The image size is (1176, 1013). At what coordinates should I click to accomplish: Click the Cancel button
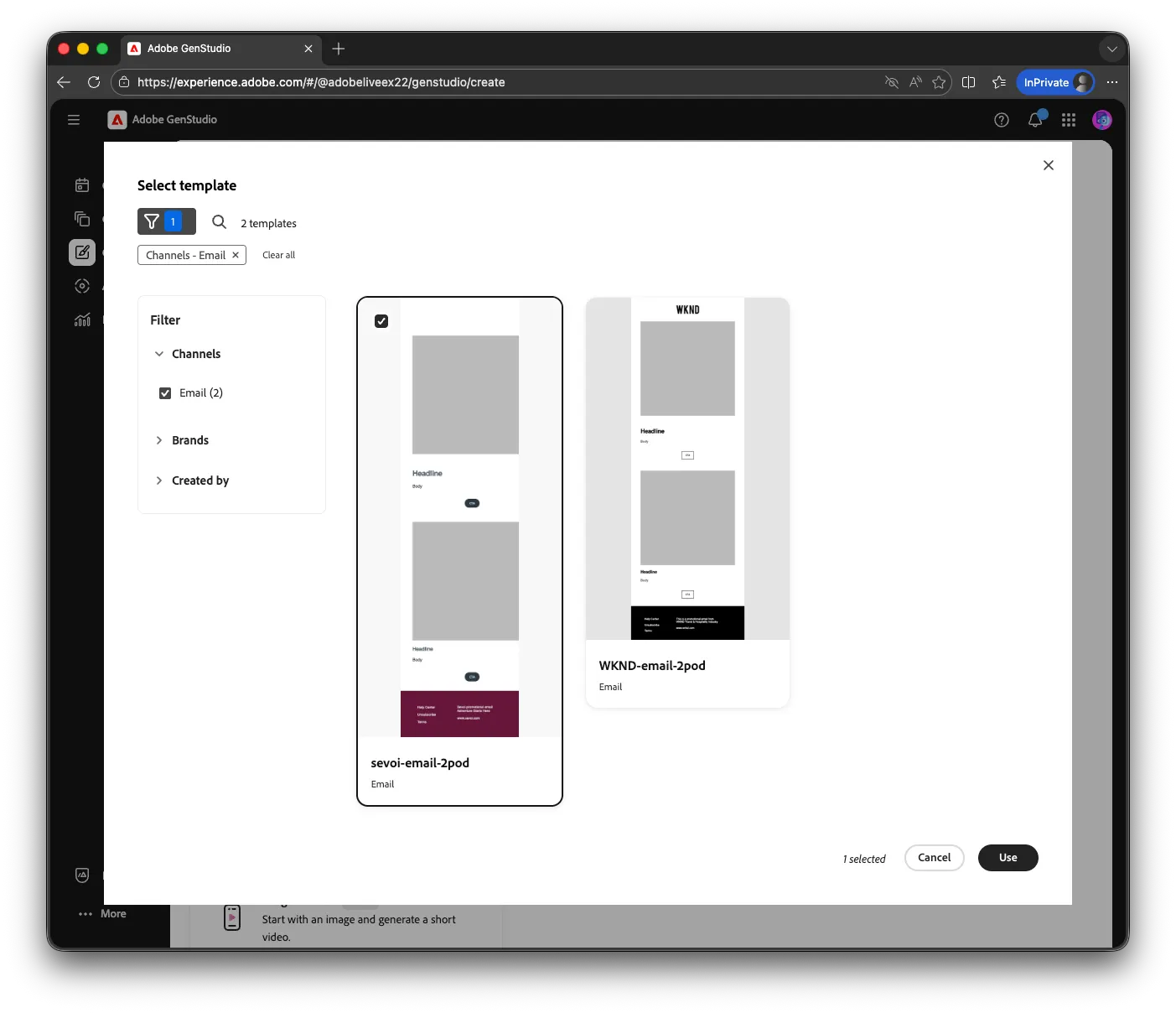(x=934, y=858)
